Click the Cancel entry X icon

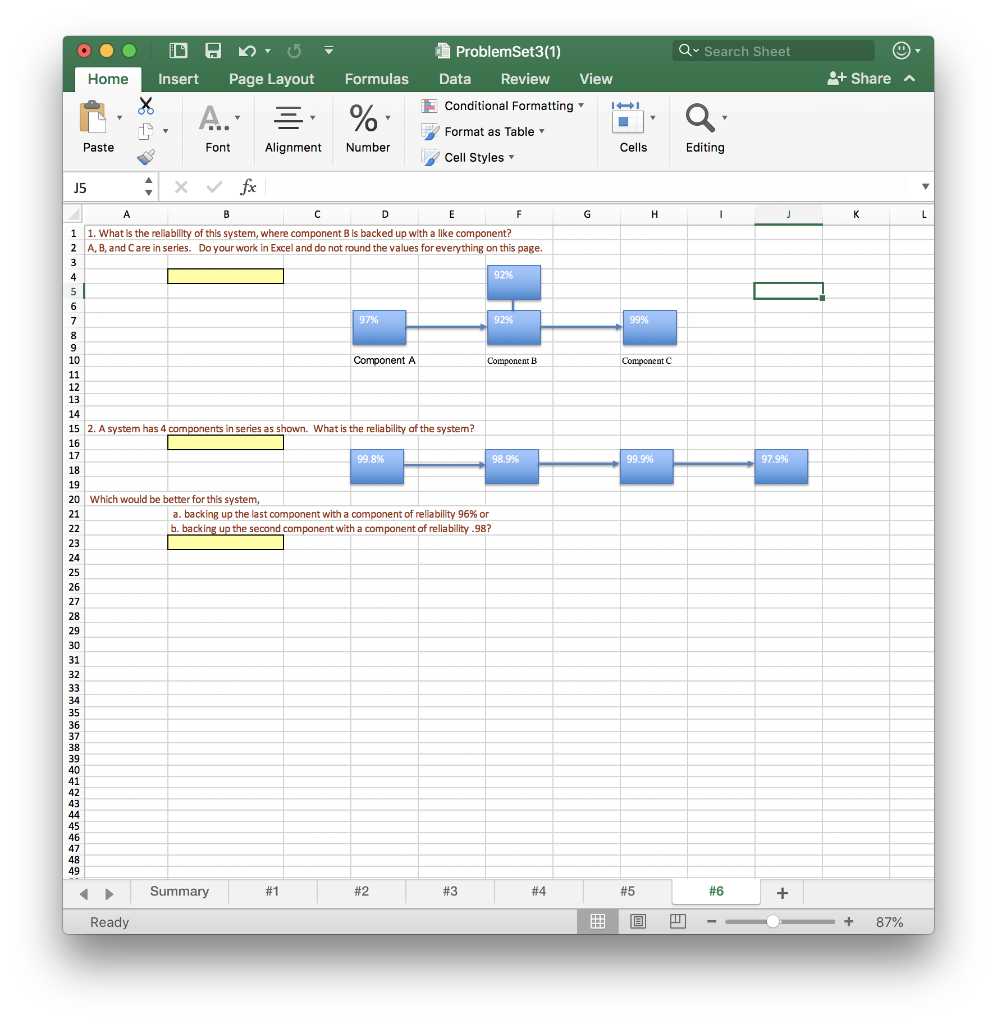click(x=181, y=187)
